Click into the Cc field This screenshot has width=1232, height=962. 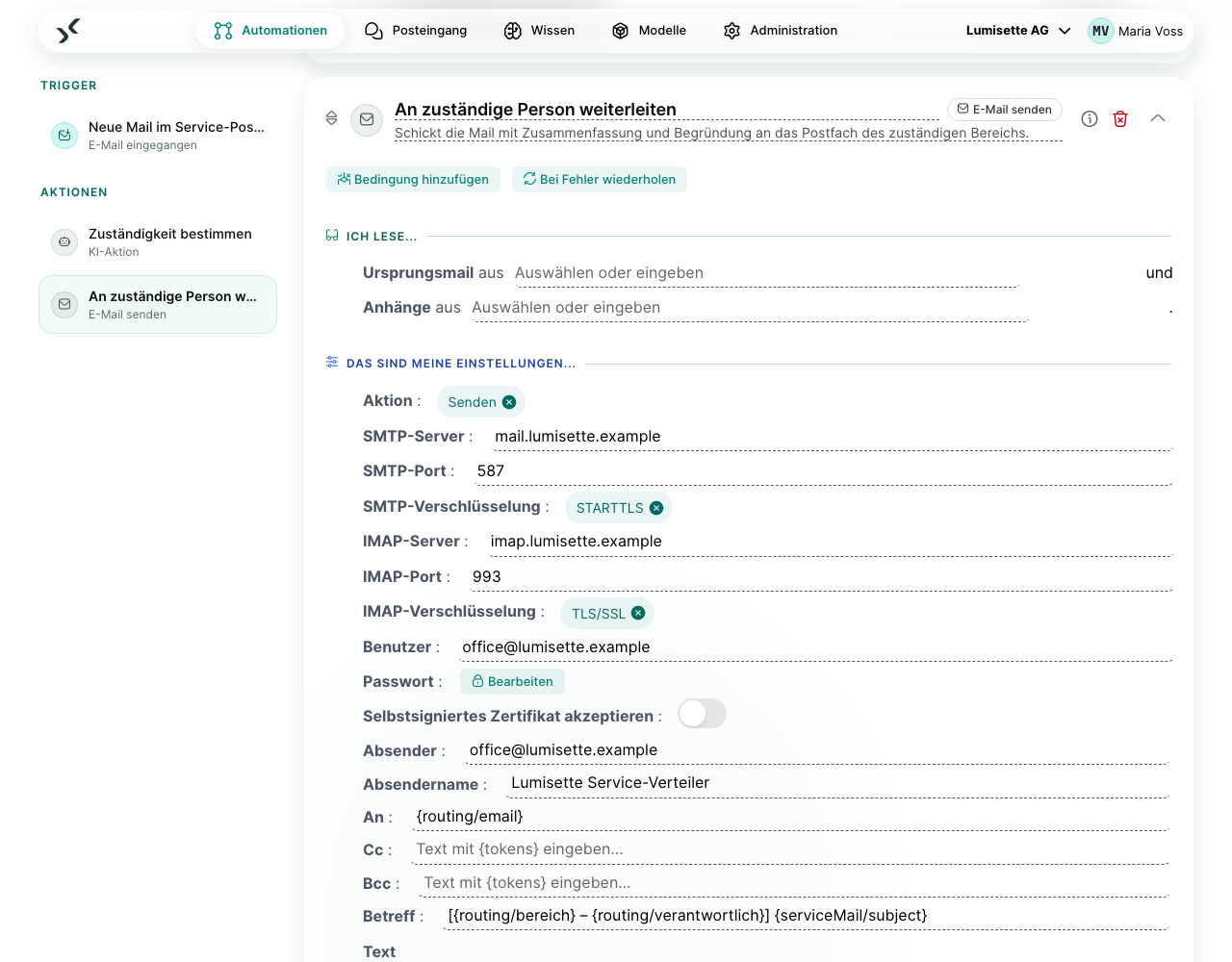(x=791, y=849)
